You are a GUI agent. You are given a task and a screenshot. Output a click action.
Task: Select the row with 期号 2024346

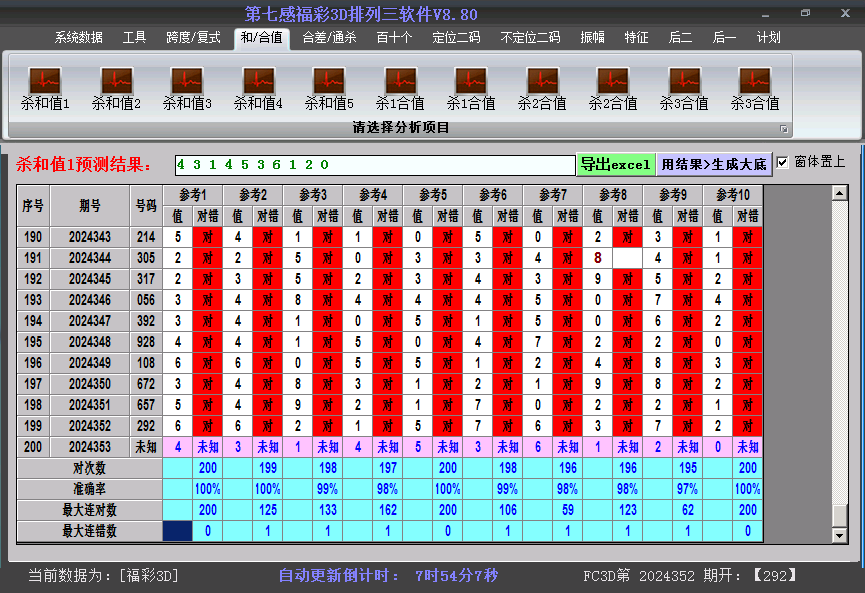[x=390, y=300]
